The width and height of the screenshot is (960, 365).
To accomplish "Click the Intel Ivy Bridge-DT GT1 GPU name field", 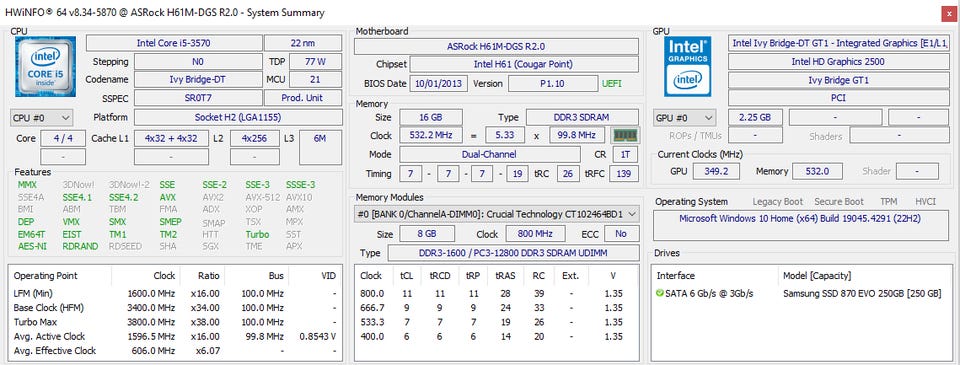I will coord(838,43).
